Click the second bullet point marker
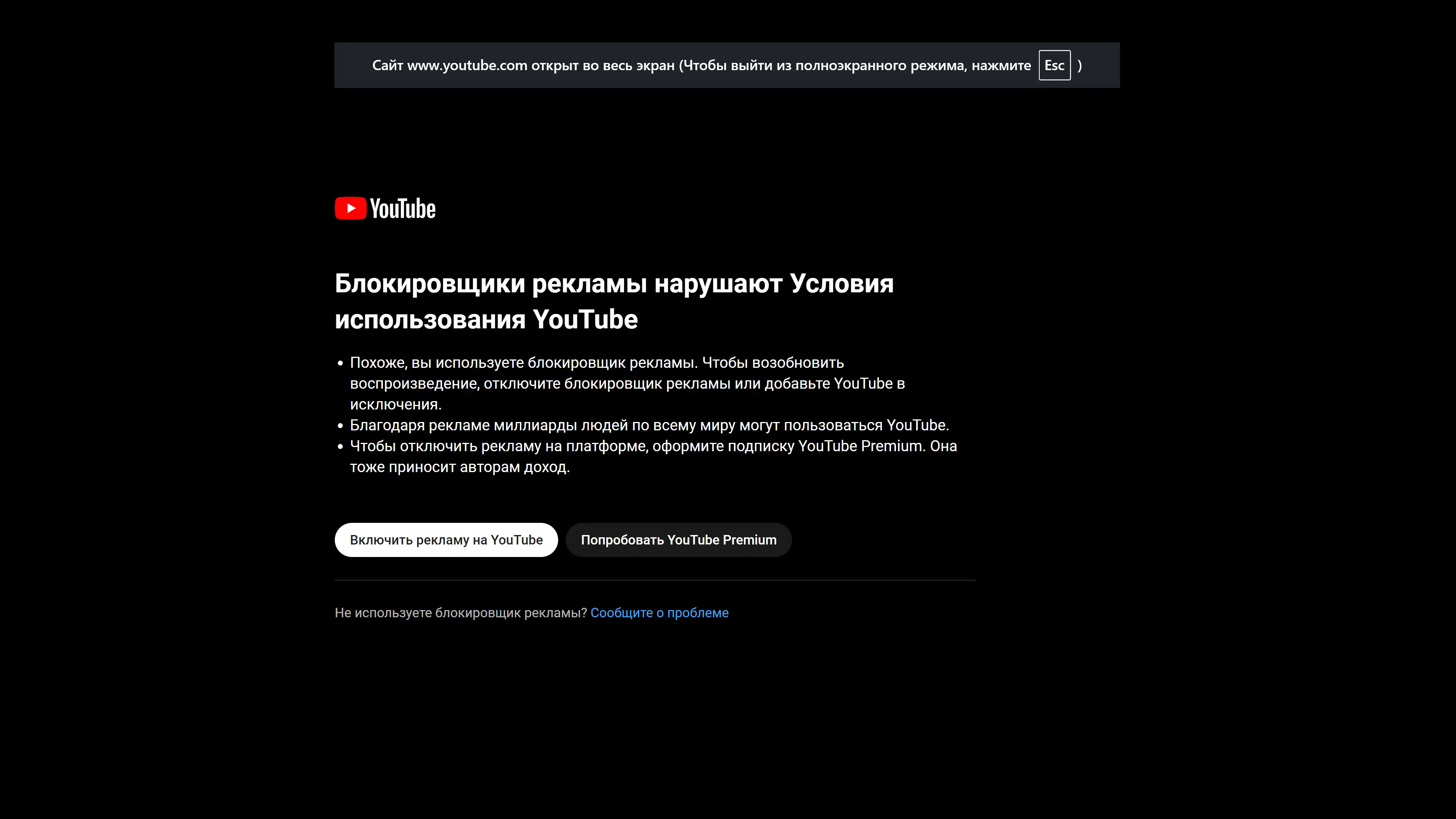The image size is (1456, 819). 340,425
